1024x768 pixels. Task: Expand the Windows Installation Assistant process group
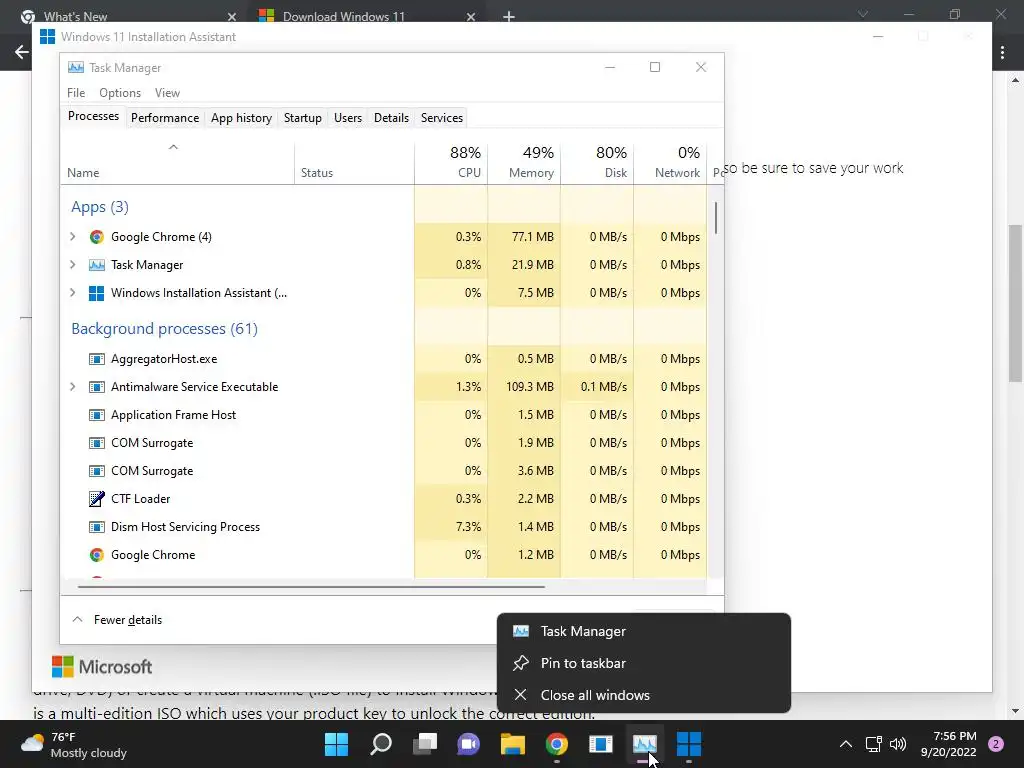72,293
